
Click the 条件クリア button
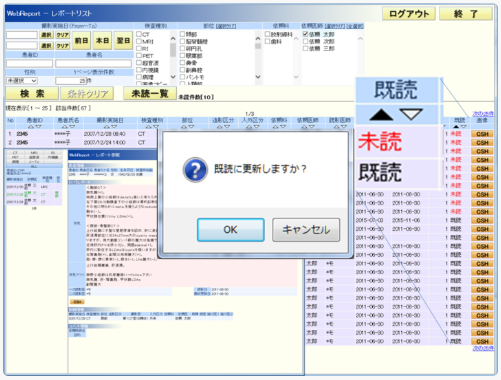(87, 94)
